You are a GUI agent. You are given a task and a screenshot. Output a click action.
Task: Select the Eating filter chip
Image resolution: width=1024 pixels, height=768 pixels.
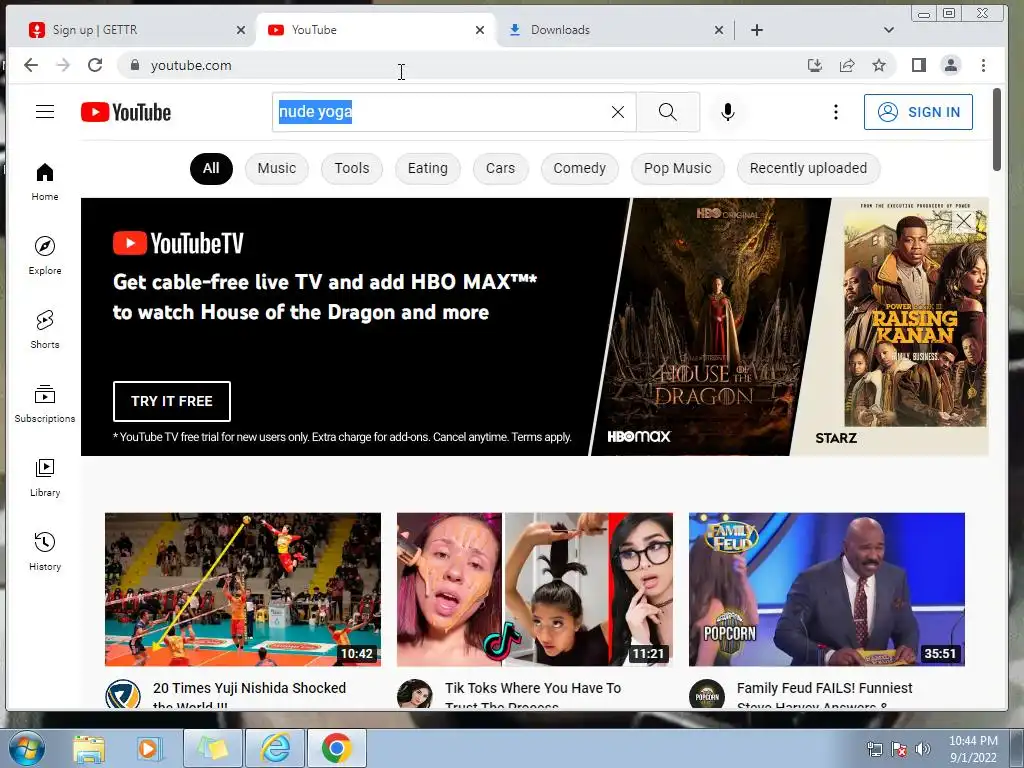[428, 168]
